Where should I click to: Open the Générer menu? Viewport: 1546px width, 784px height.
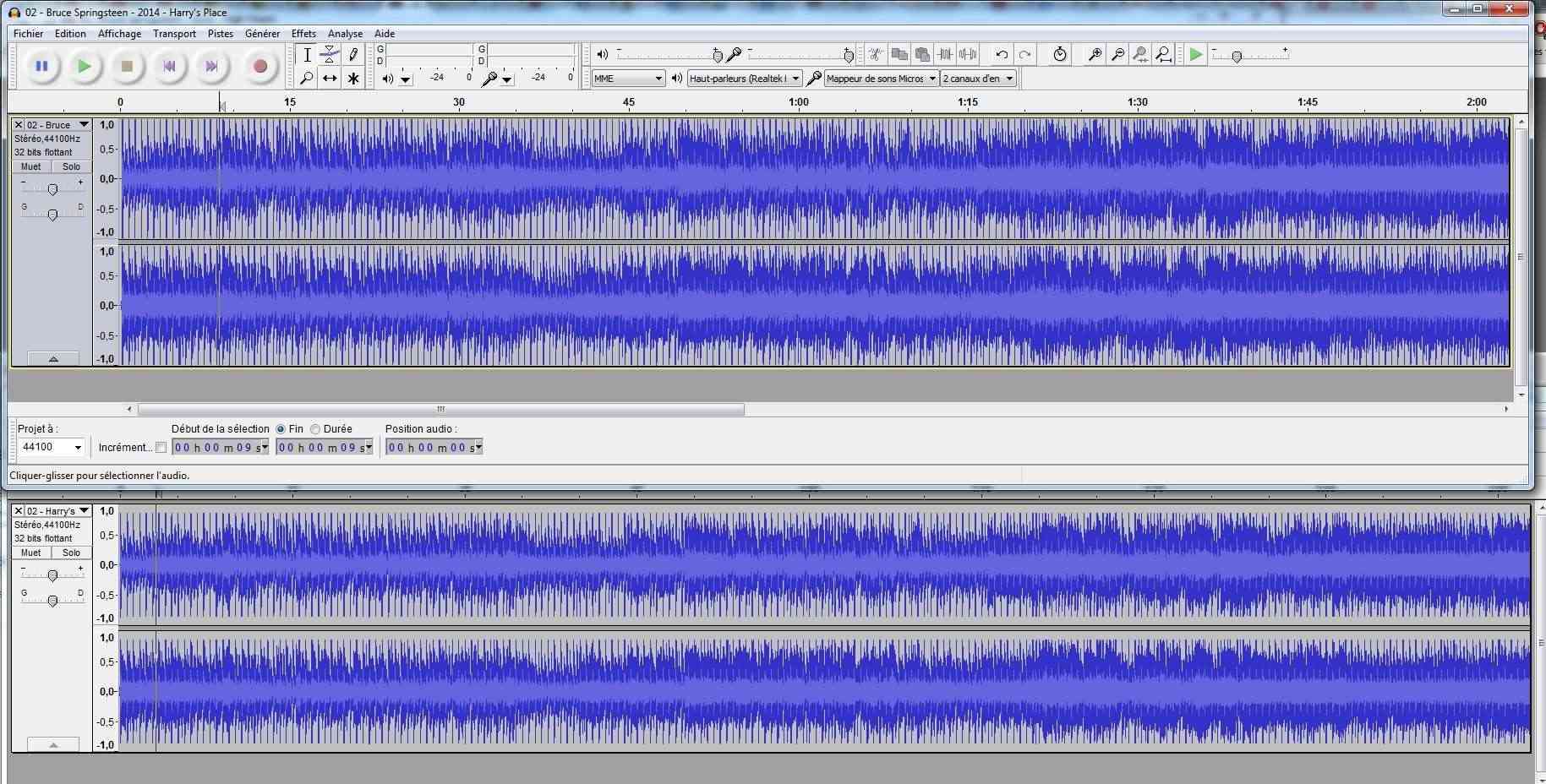tap(262, 34)
